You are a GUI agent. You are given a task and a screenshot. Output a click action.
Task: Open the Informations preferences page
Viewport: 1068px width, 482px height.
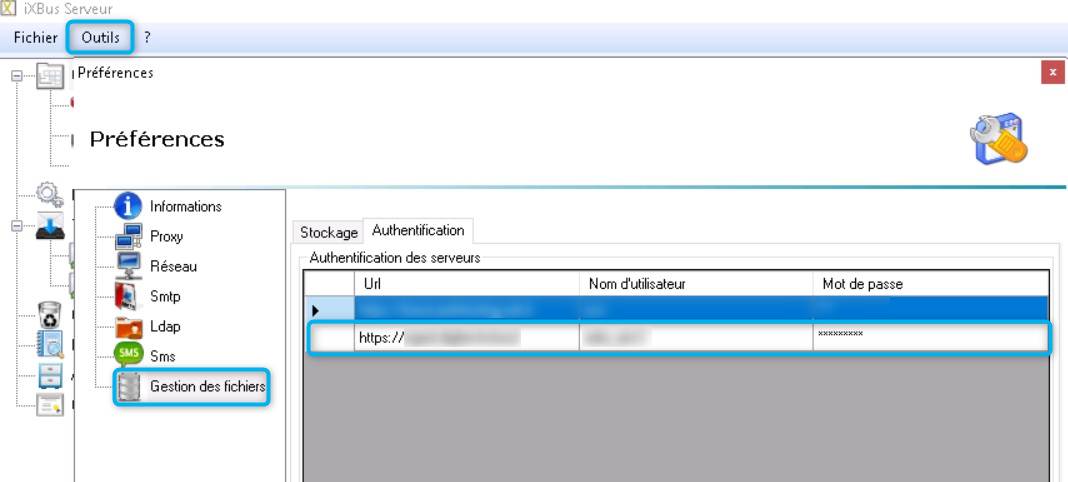(186, 206)
